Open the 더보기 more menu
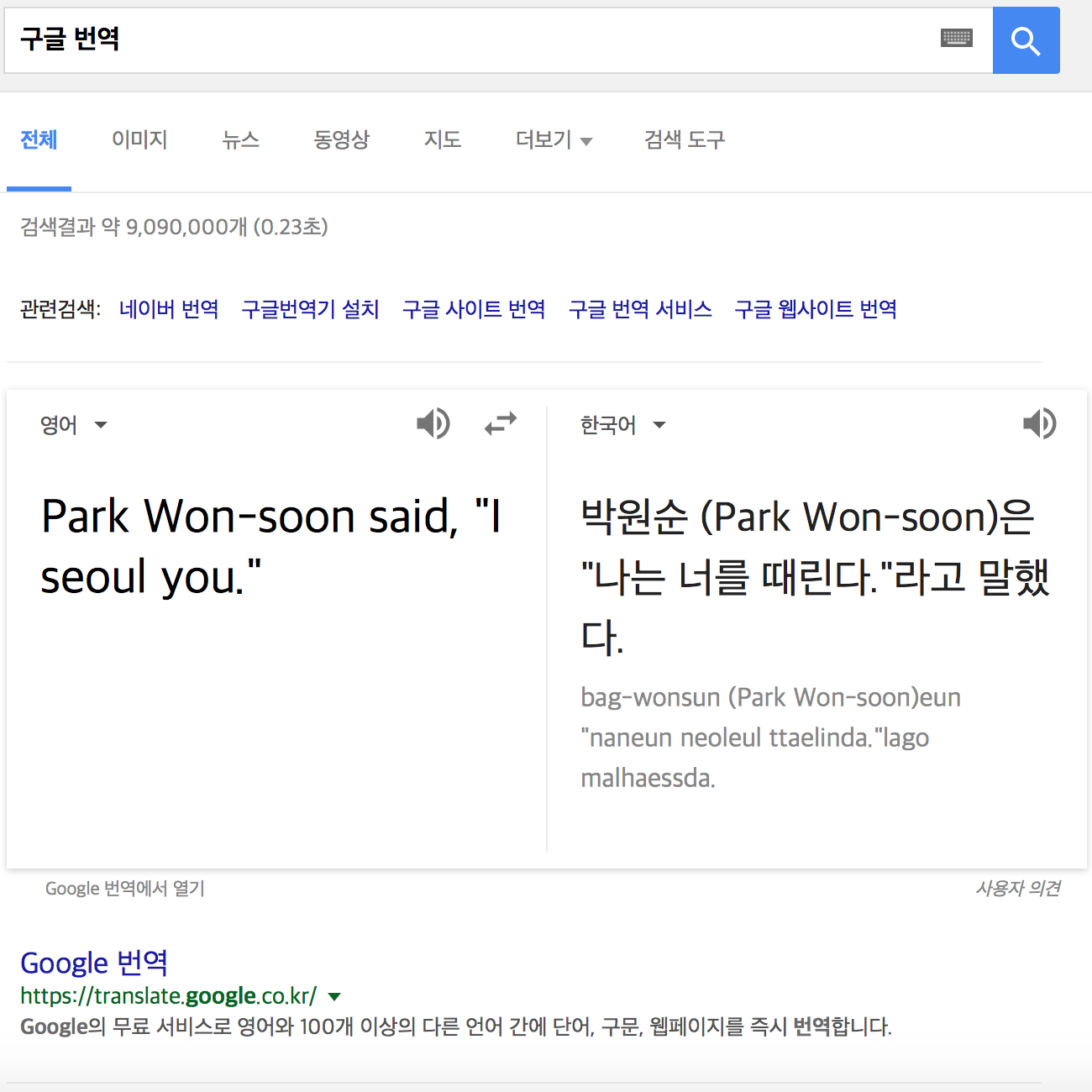Image resolution: width=1092 pixels, height=1092 pixels. point(554,140)
